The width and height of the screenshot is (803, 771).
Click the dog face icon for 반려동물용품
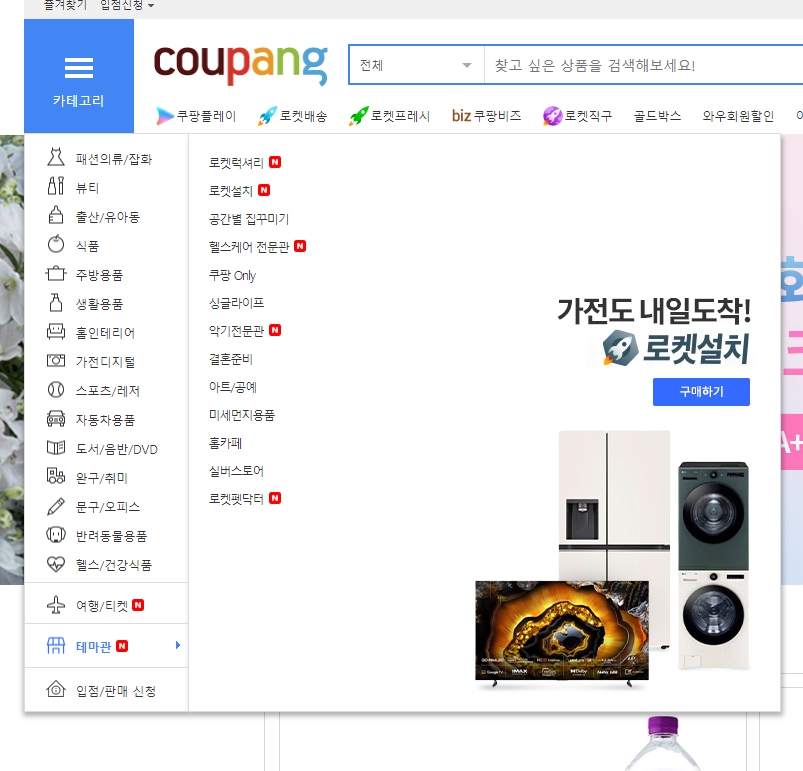(x=56, y=535)
